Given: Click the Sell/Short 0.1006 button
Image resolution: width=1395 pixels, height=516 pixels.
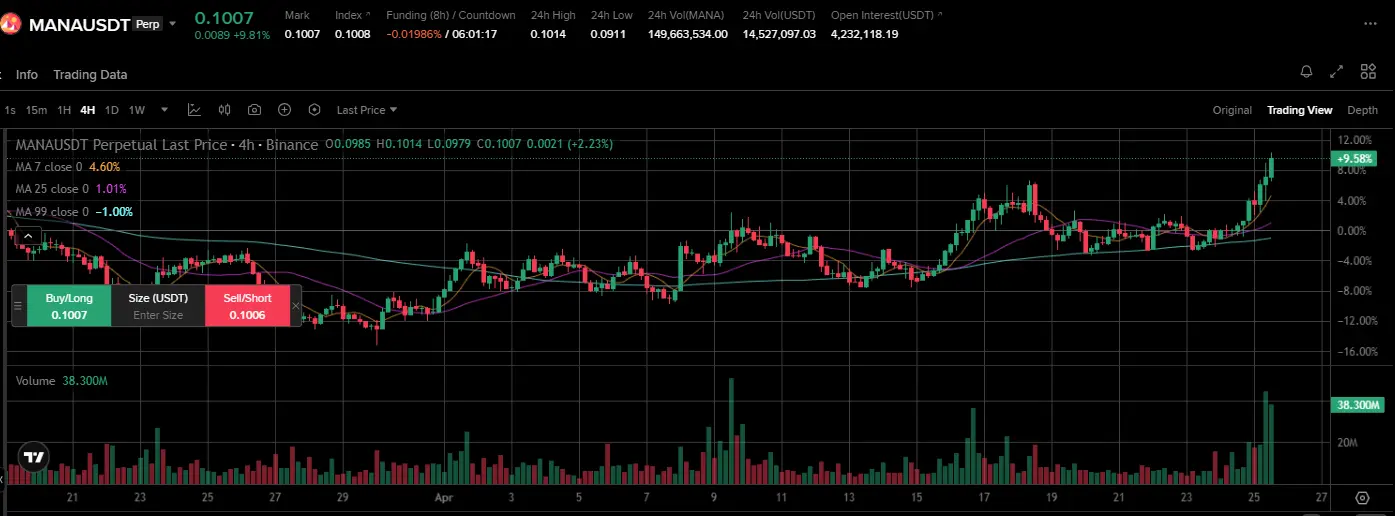Looking at the screenshot, I should tap(247, 306).
